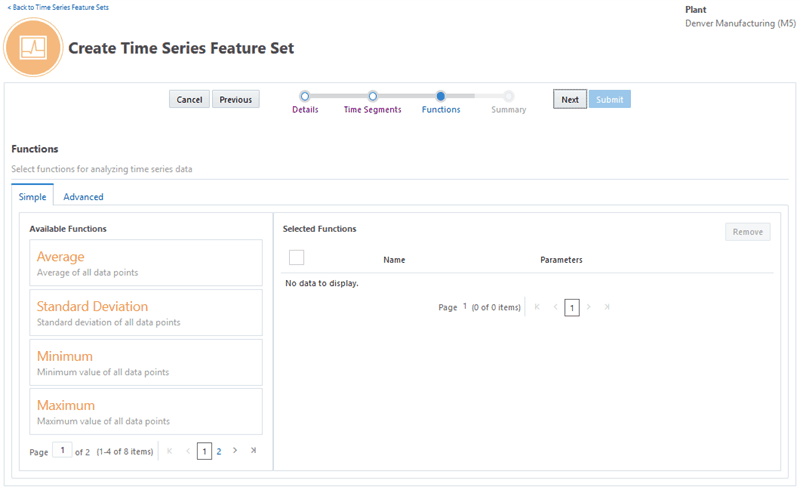Click the page number input field

[x=62, y=451]
